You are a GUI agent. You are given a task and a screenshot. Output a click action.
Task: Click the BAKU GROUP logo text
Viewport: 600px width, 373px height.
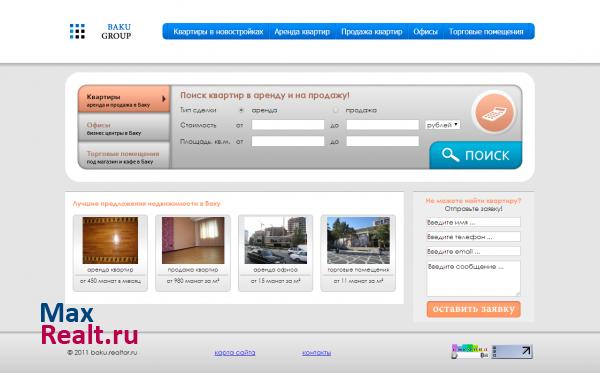[x=116, y=31]
